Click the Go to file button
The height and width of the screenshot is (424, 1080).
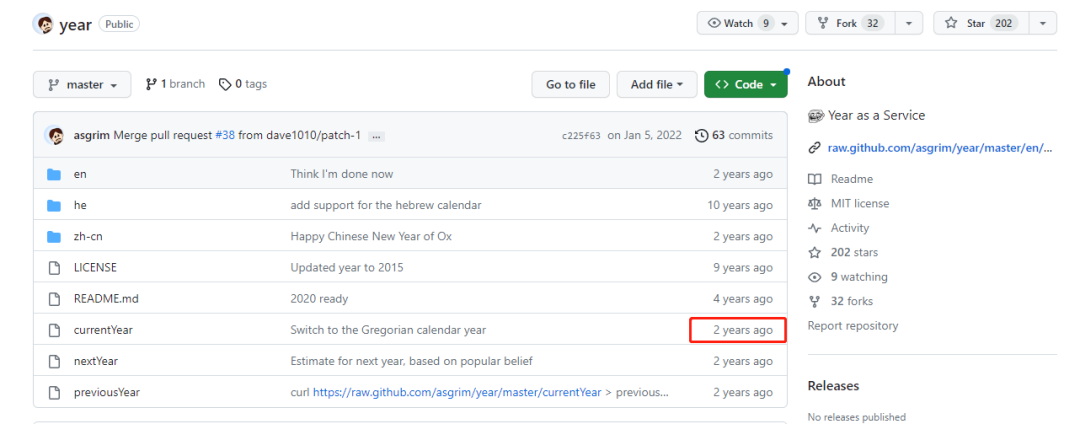pos(570,85)
